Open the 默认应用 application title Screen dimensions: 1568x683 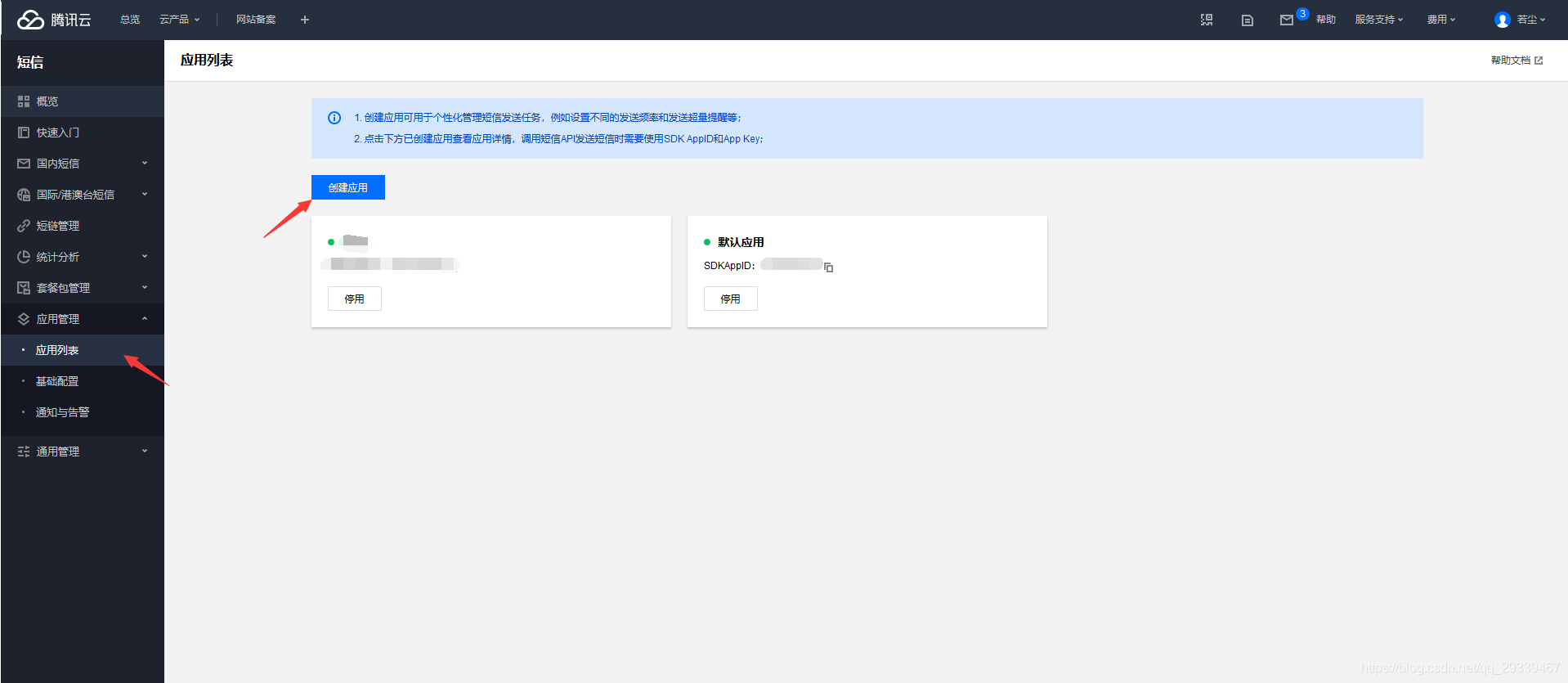(741, 242)
